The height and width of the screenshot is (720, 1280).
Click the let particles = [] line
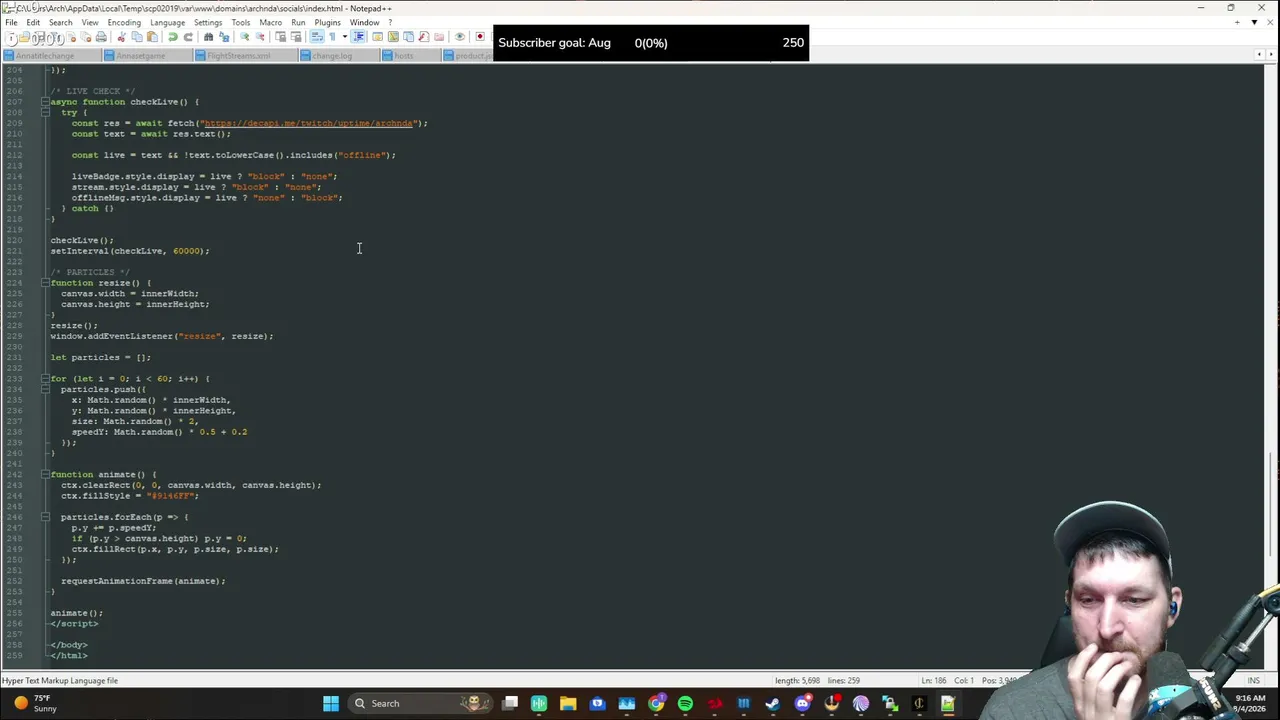(x=100, y=357)
